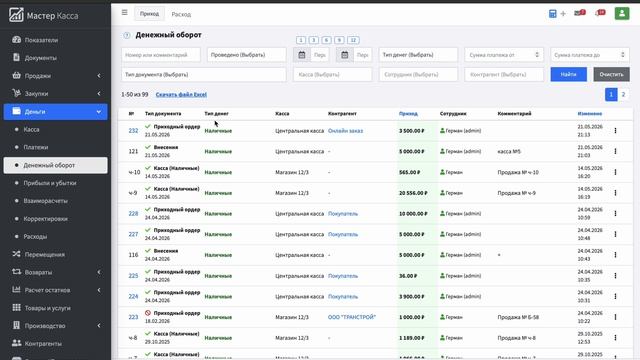The image size is (640, 360).
Task: Click the Мастер Касса logo icon
Action: click(16, 15)
